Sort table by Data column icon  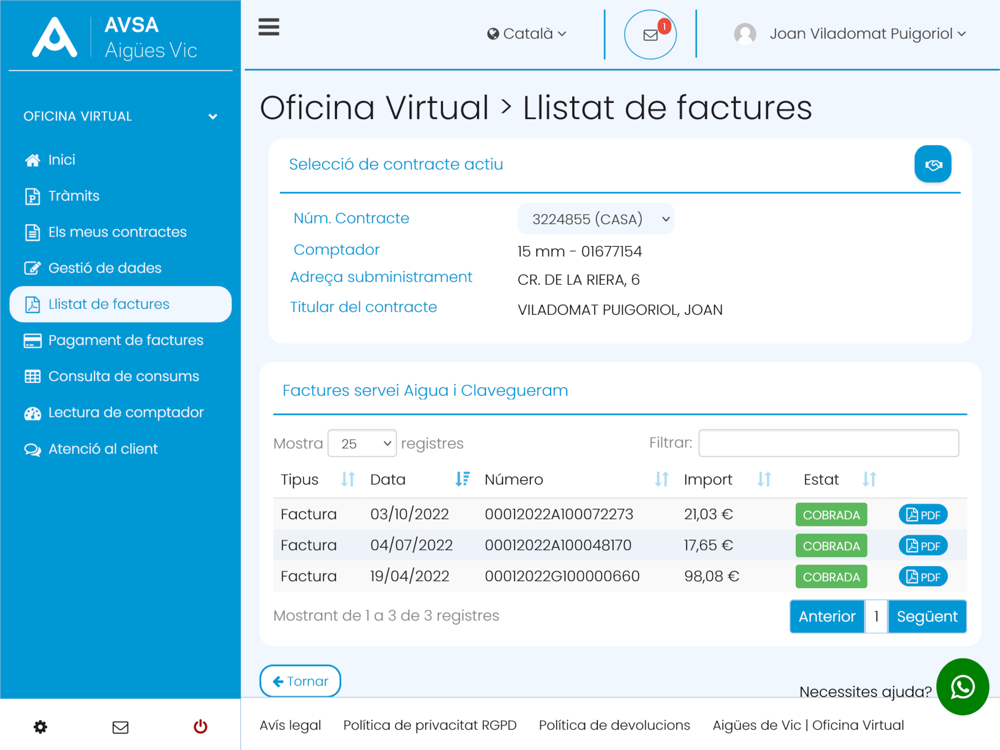tap(462, 479)
